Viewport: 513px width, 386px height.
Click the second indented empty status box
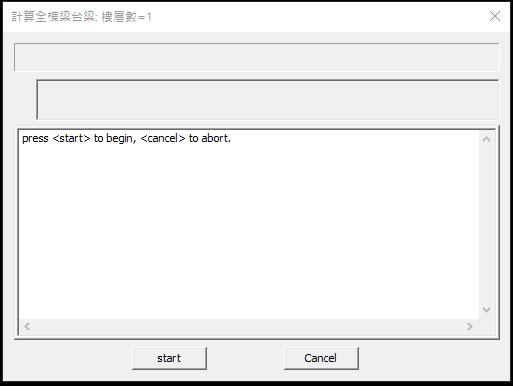(x=268, y=100)
